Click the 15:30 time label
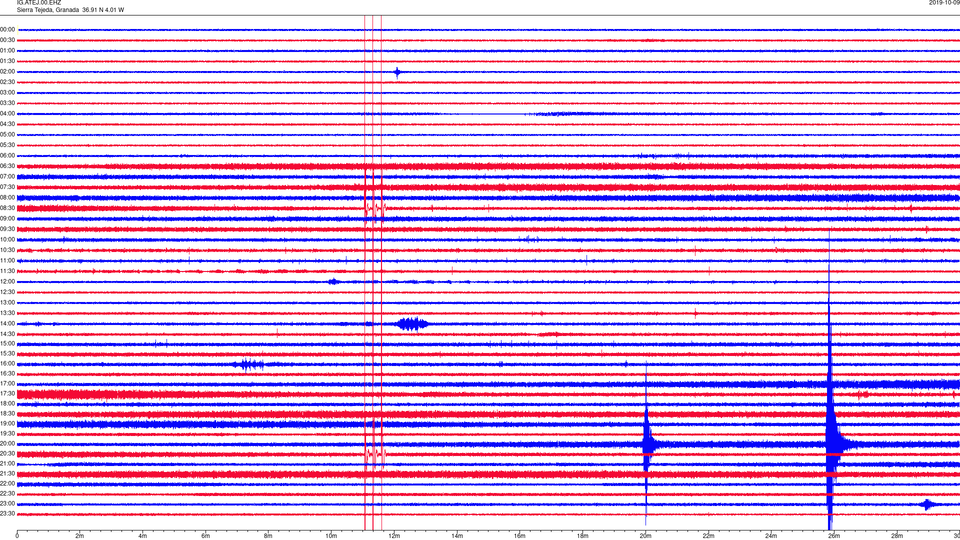 8,353
